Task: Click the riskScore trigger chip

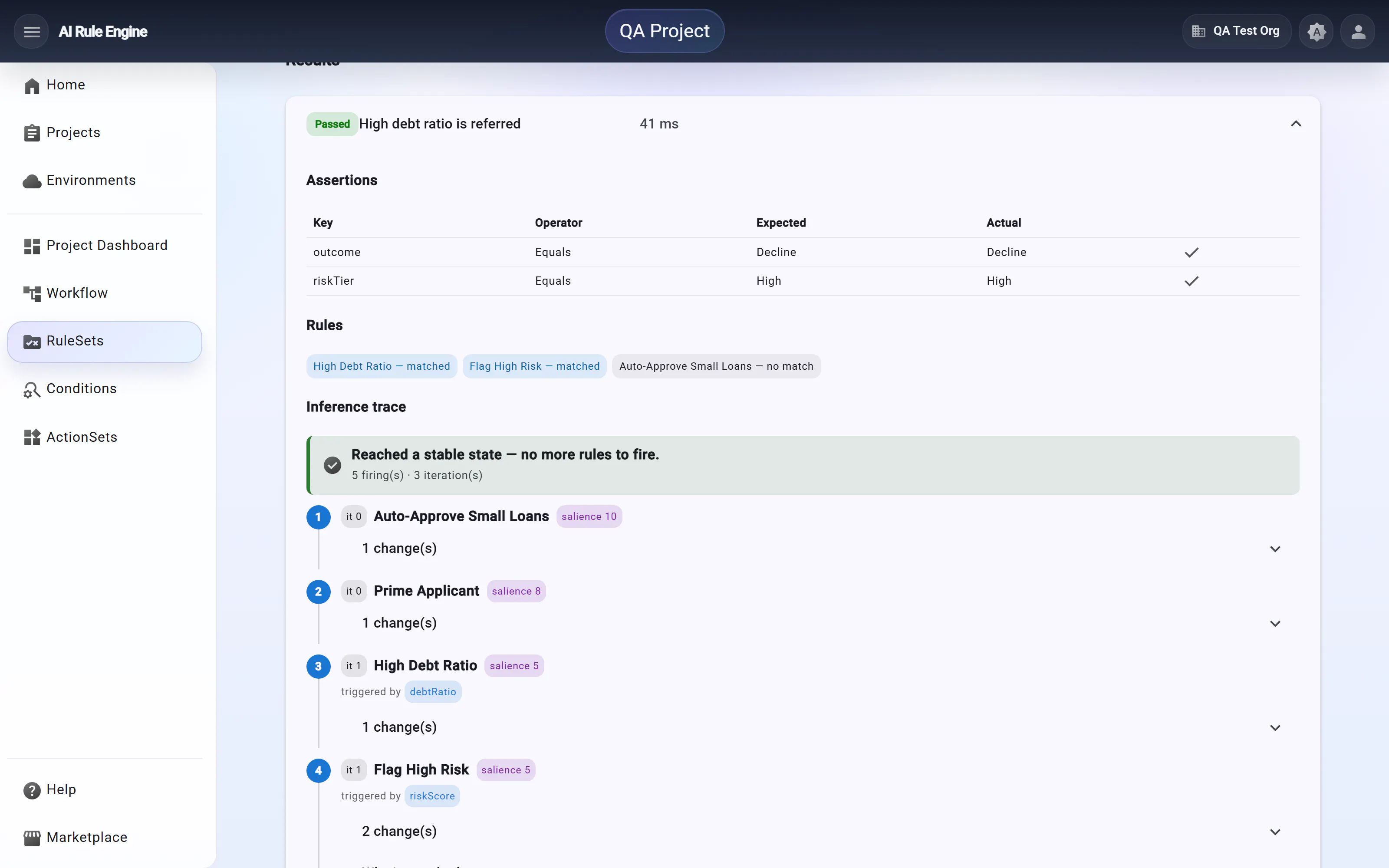Action: [x=432, y=796]
